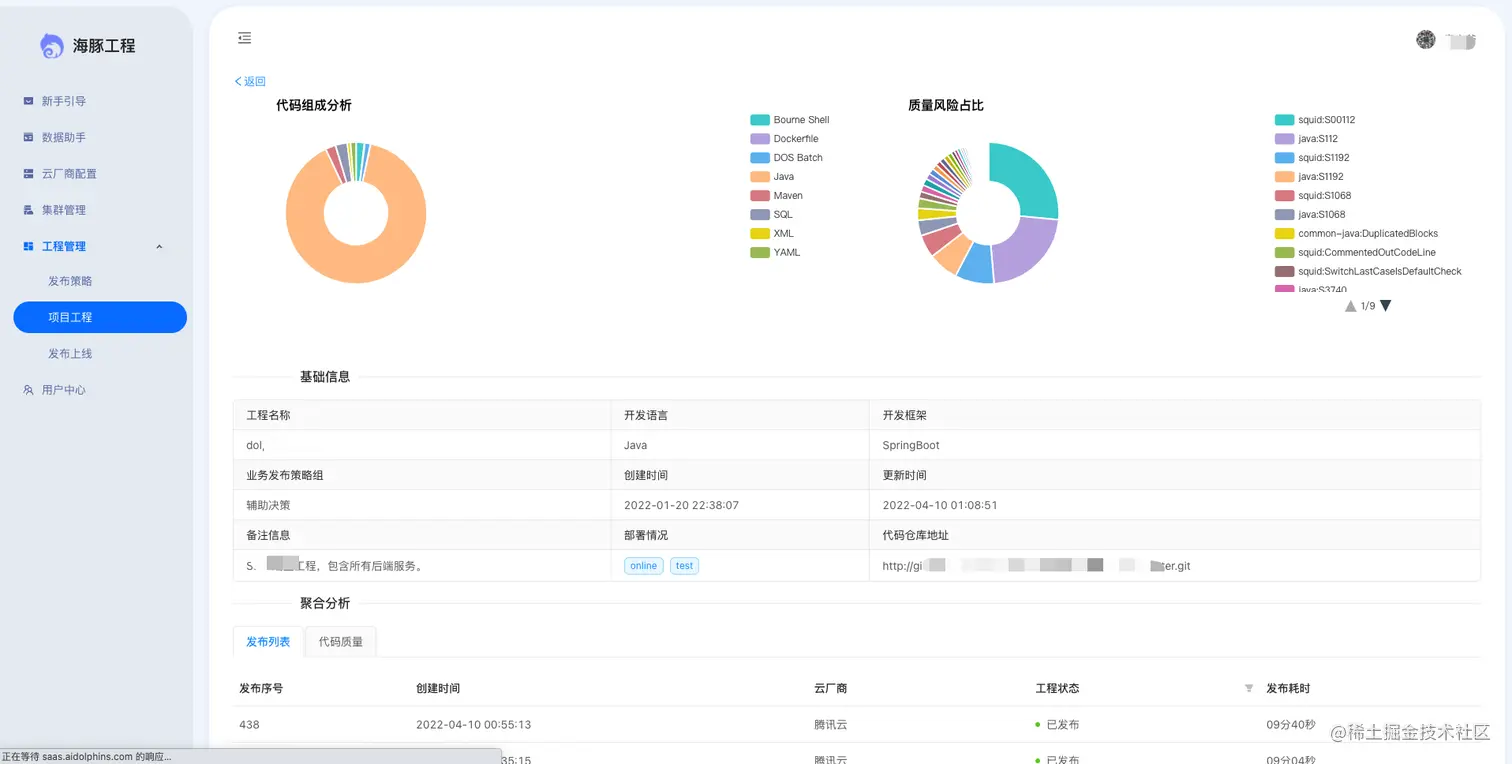Toggle the Maven legend entry

(x=777, y=196)
